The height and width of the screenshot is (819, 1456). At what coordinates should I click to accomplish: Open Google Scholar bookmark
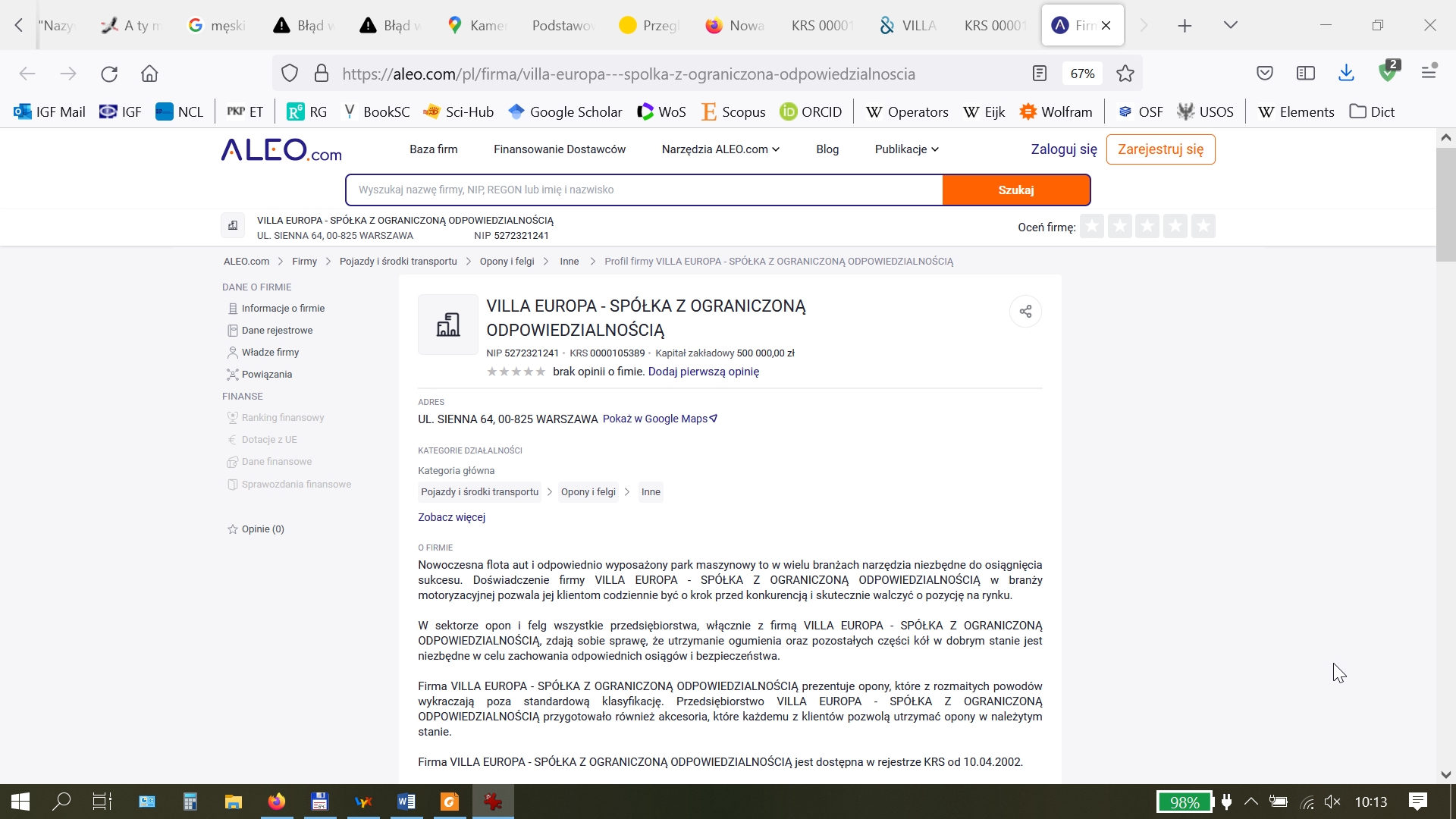(x=565, y=112)
